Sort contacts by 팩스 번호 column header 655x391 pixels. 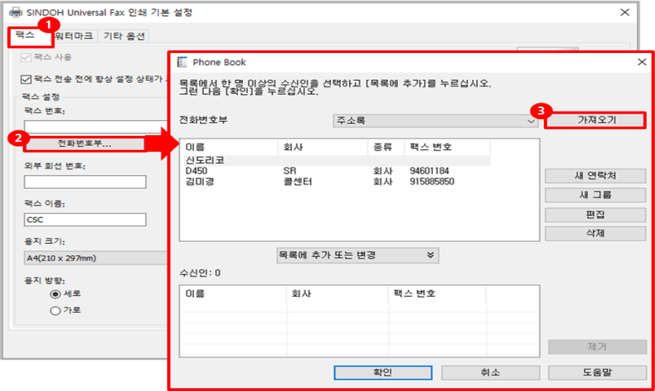[x=447, y=147]
